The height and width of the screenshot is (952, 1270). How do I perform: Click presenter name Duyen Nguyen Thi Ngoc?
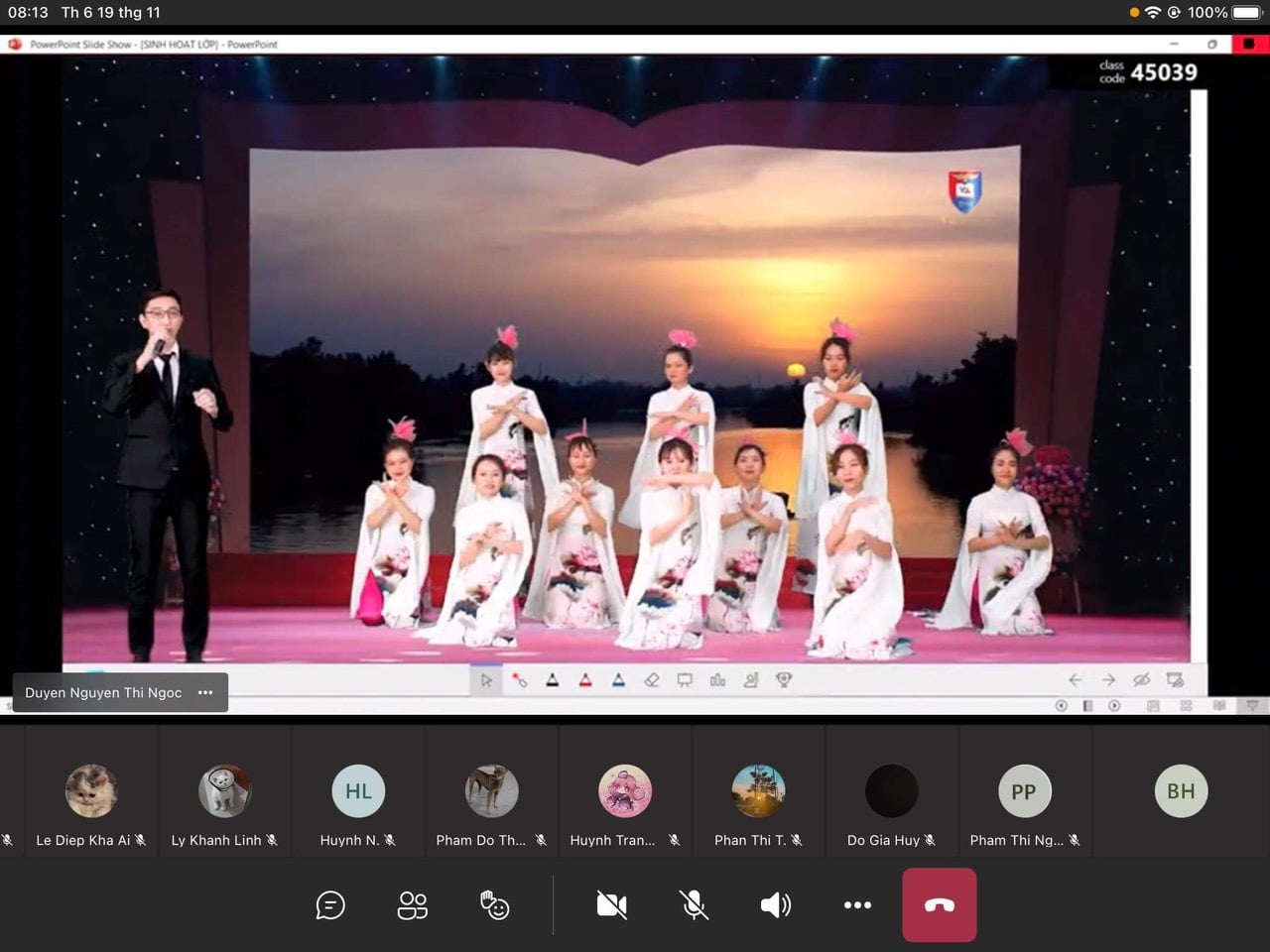pos(103,692)
